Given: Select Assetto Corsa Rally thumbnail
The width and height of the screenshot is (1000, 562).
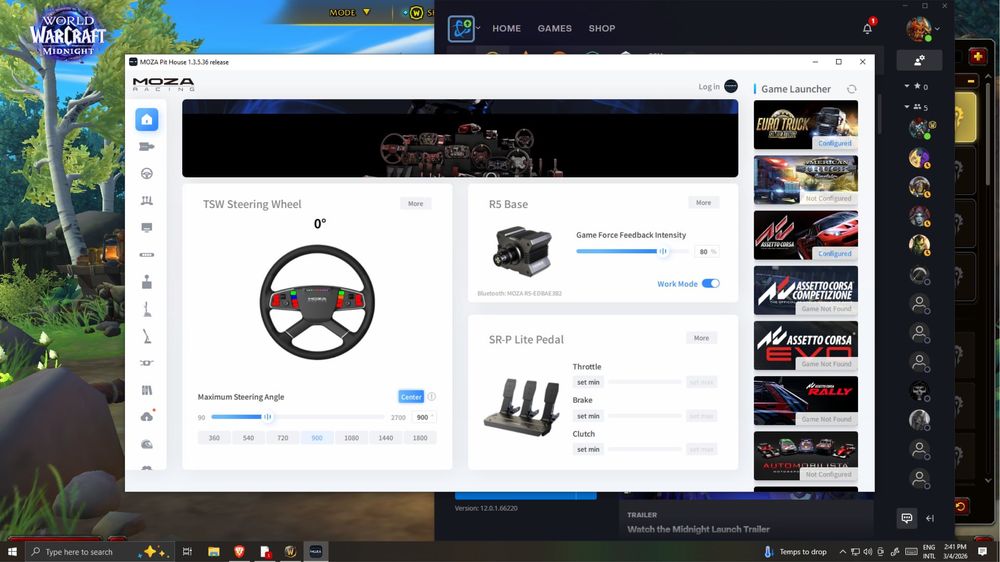Looking at the screenshot, I should (x=805, y=401).
